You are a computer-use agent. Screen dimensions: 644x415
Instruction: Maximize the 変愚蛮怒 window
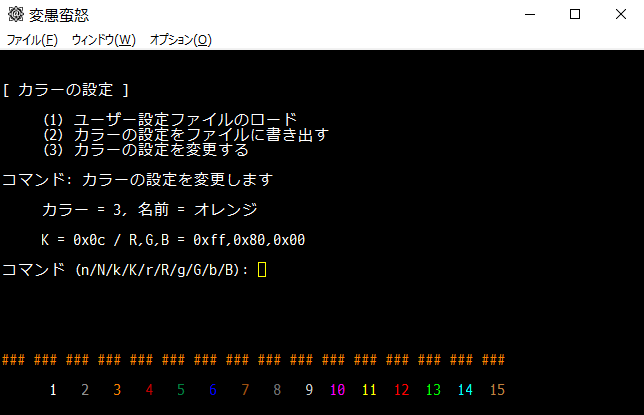575,14
